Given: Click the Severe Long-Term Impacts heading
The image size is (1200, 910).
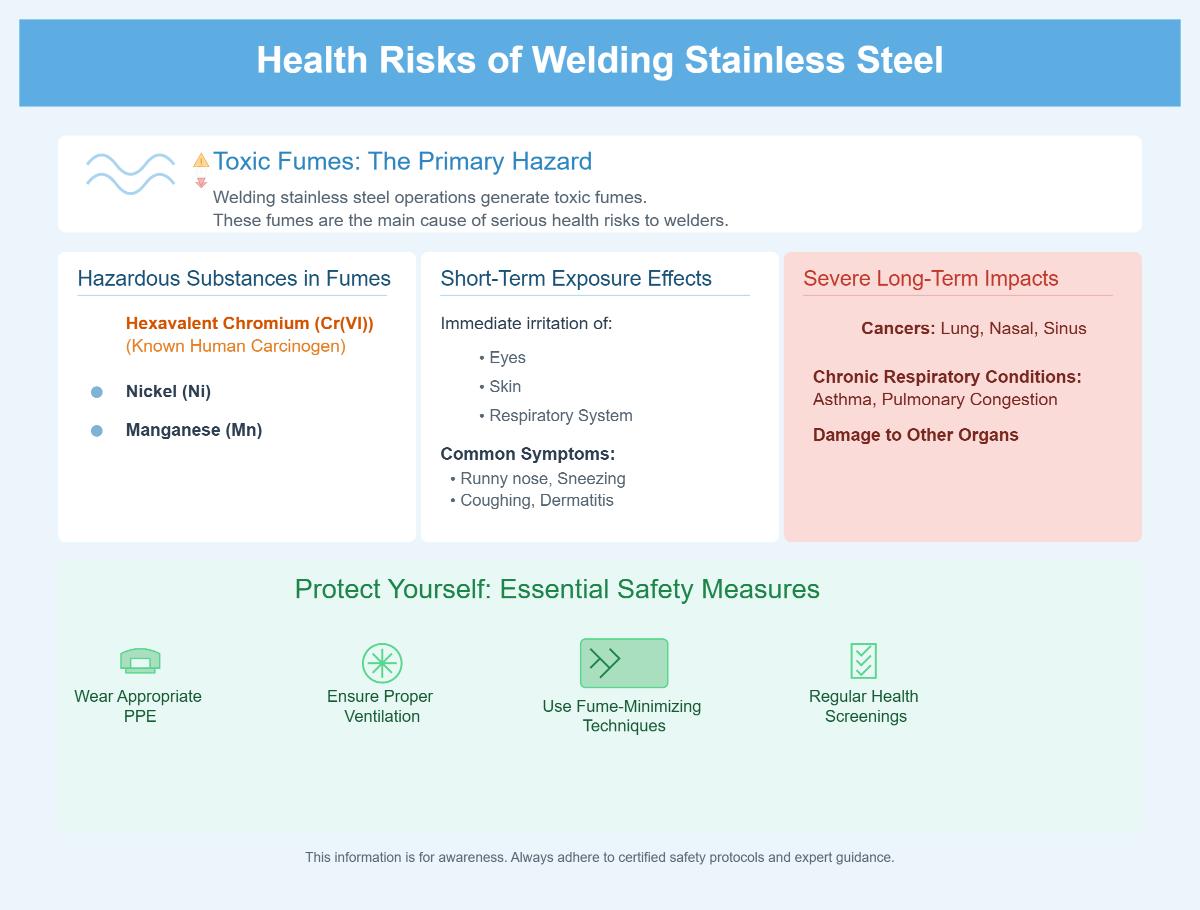Looking at the screenshot, I should point(931,279).
